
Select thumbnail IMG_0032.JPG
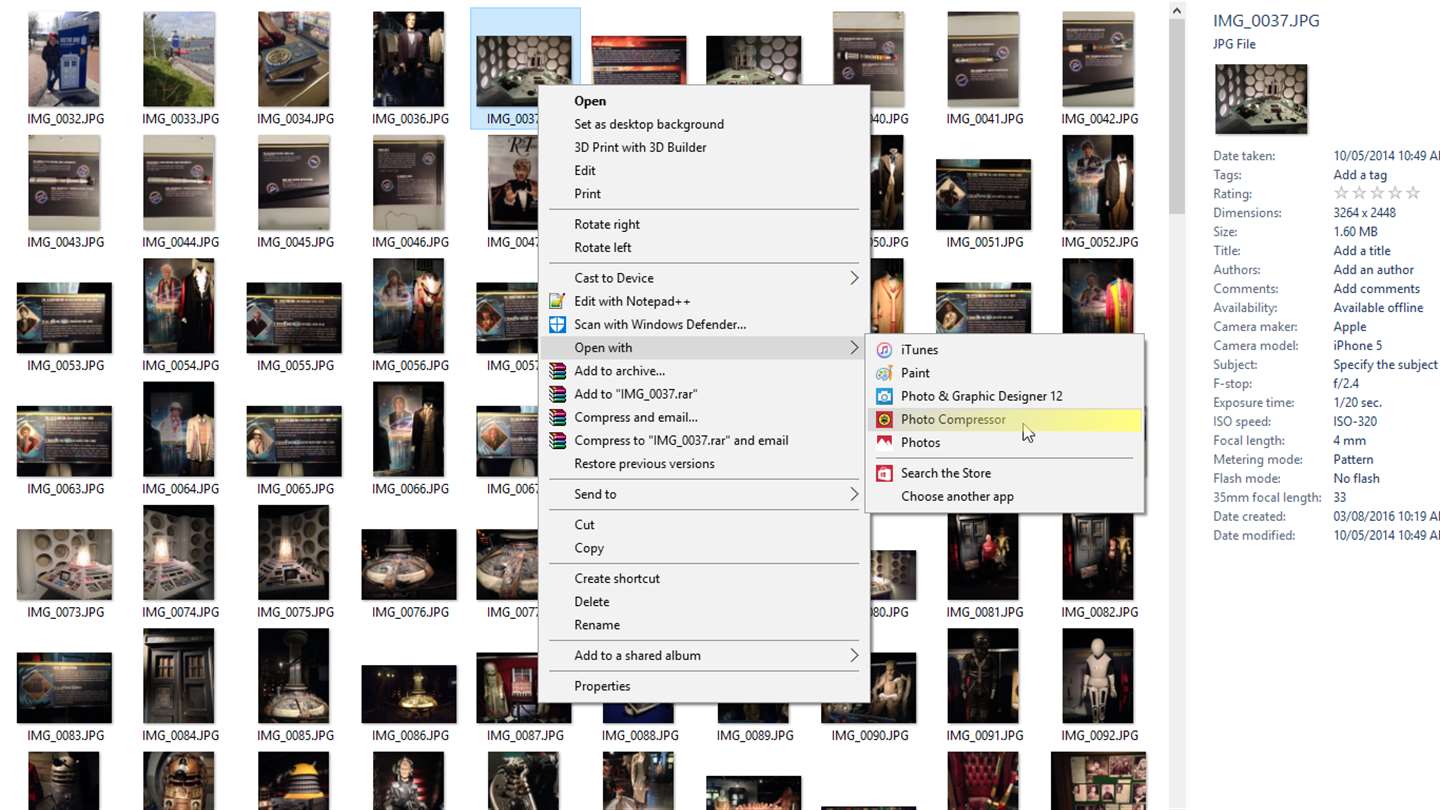pyautogui.click(x=64, y=60)
